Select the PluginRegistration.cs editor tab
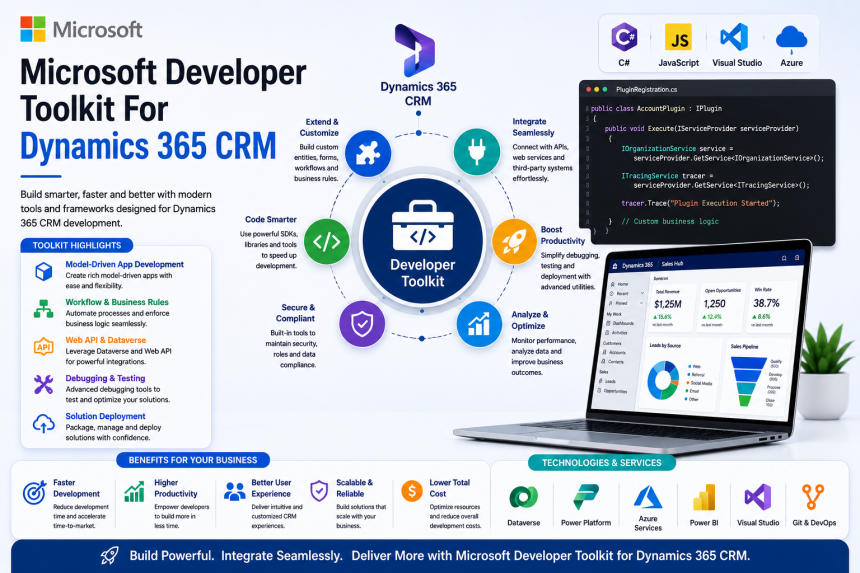This screenshot has height=573, width=860. pyautogui.click(x=647, y=89)
